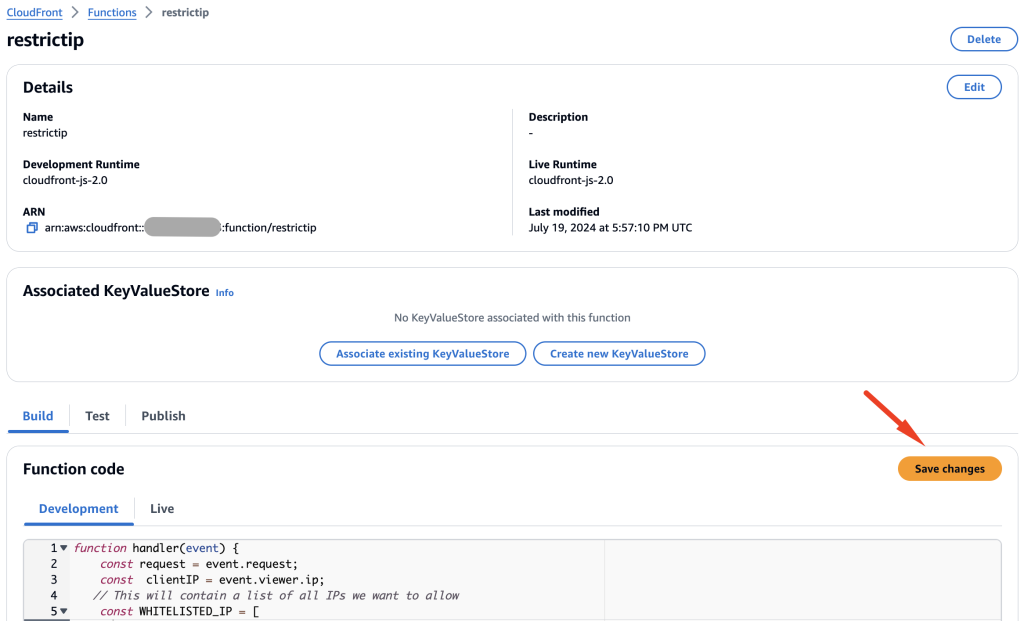Click Associate existing KeyValueStore button
The height and width of the screenshot is (621, 1024).
coord(423,353)
